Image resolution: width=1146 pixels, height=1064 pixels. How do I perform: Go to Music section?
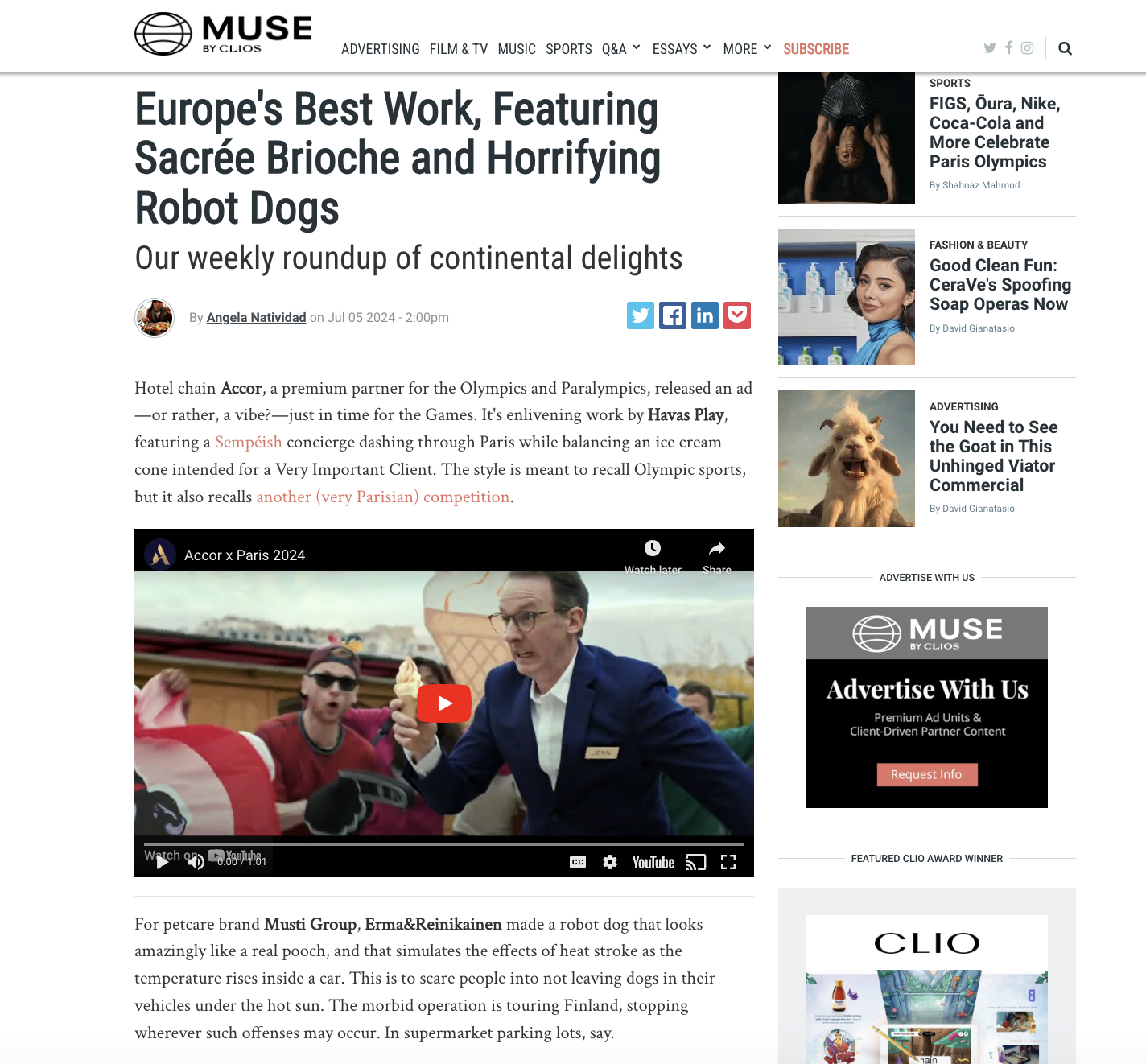[517, 49]
